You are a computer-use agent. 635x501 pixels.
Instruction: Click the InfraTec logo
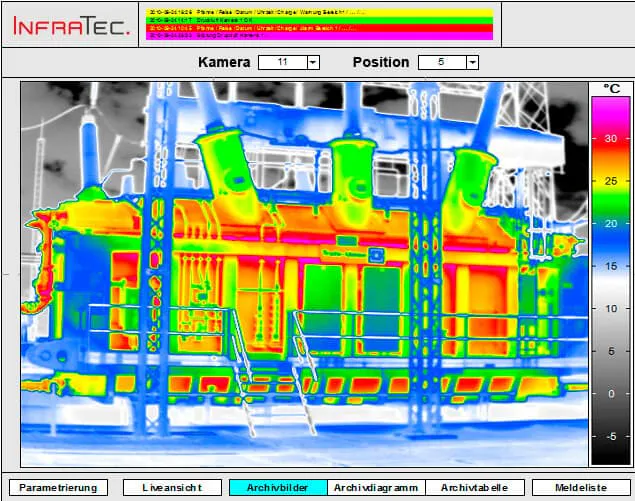(71, 26)
